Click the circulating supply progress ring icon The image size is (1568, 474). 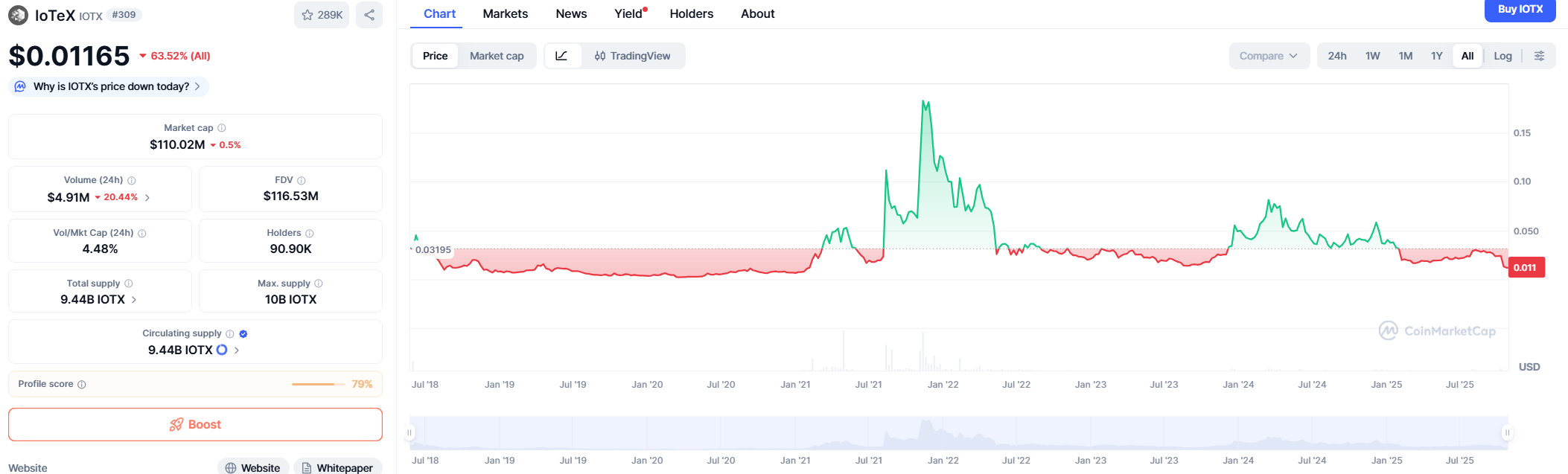tap(222, 350)
